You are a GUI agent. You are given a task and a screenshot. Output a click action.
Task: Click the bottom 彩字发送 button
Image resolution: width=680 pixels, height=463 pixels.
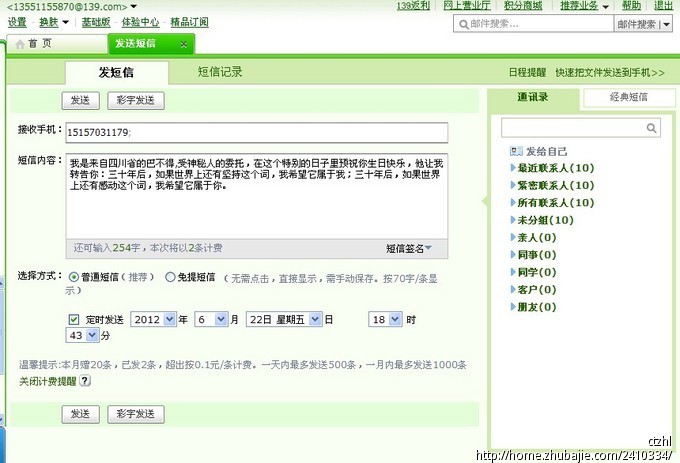click(x=136, y=414)
